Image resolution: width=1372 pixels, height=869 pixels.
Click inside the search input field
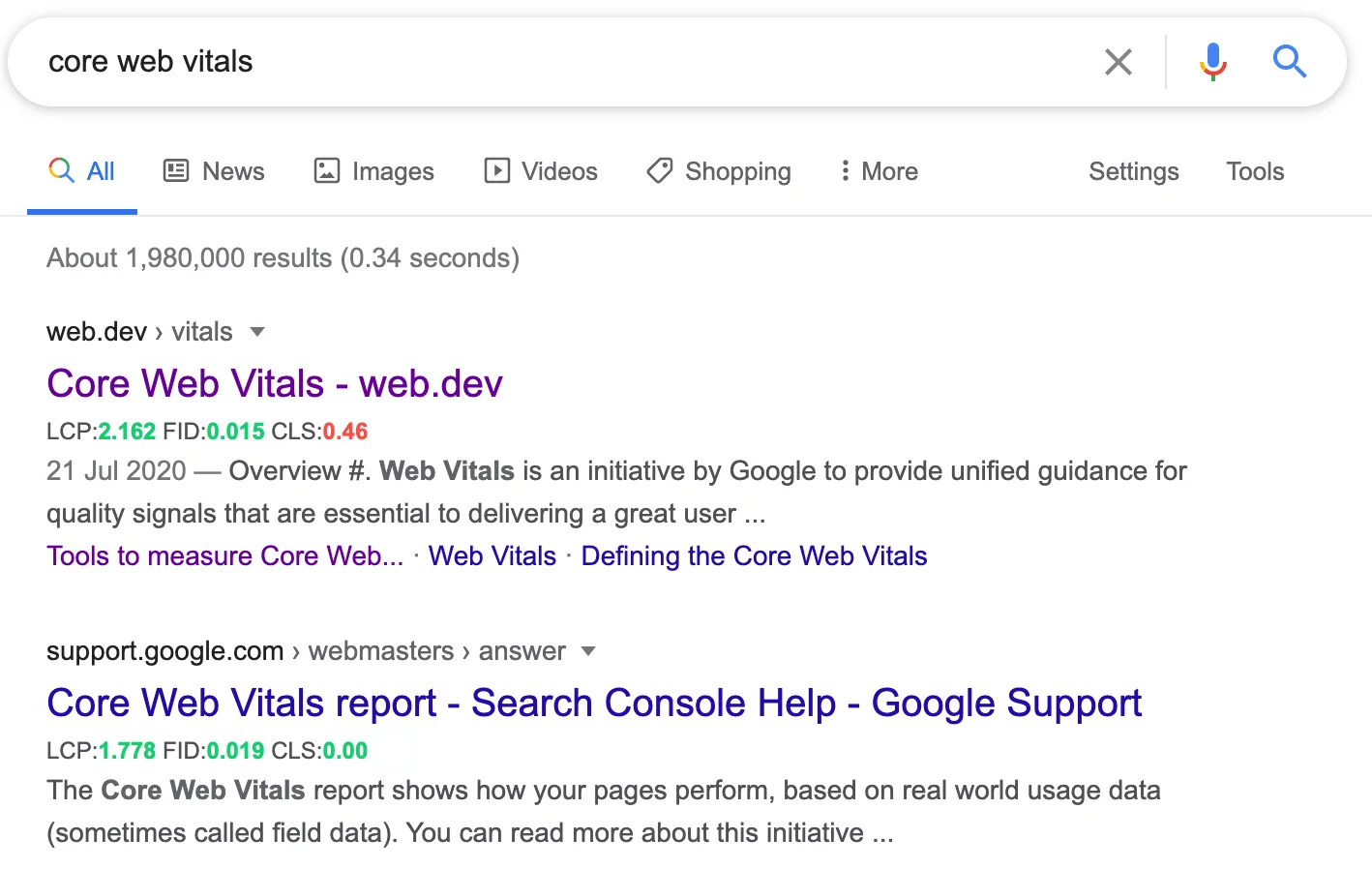(x=484, y=61)
